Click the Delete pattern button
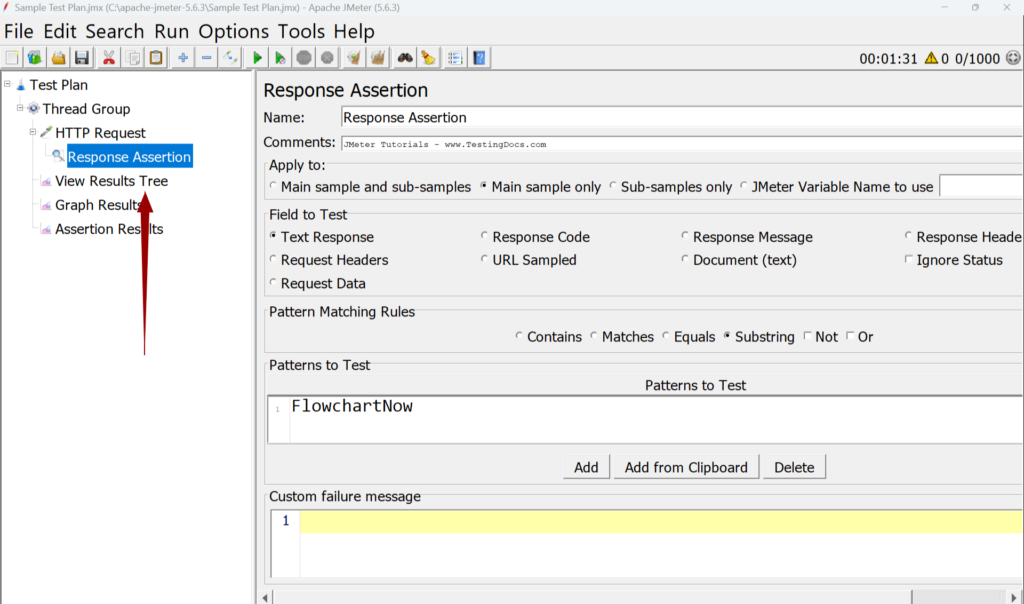Viewport: 1024px width, 604px height. click(794, 467)
